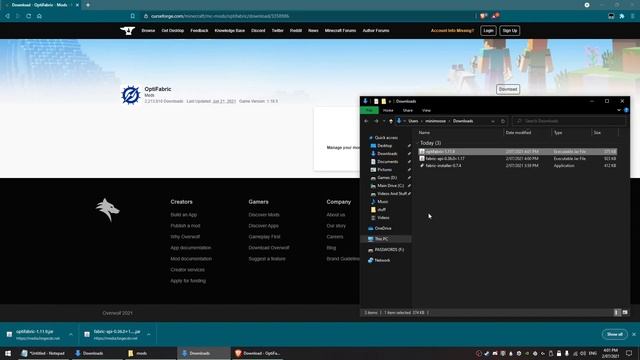Open the browser main menu icon
Screen dimensions: 640x360
point(633,16)
